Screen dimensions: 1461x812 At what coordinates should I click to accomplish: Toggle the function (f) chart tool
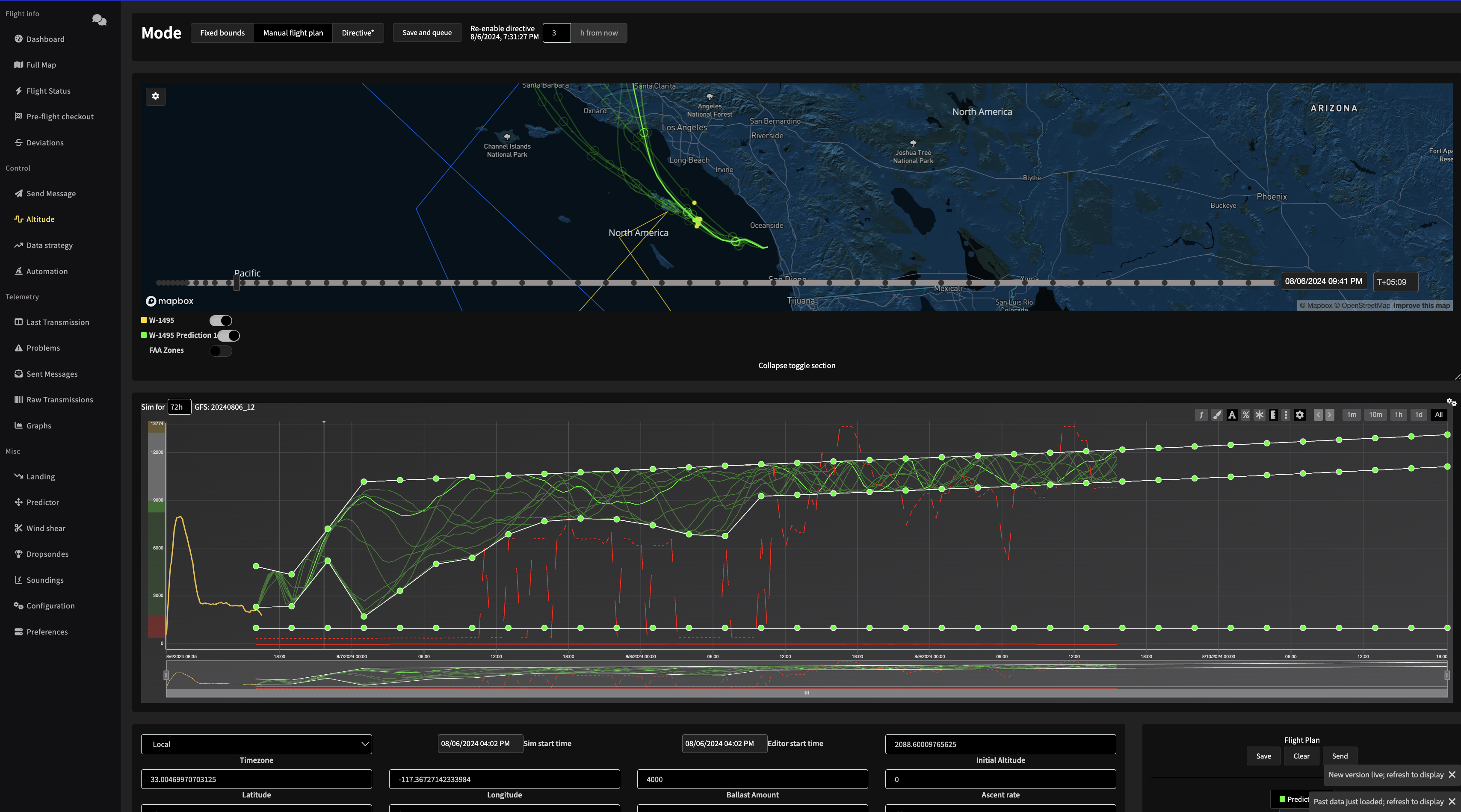[1201, 414]
